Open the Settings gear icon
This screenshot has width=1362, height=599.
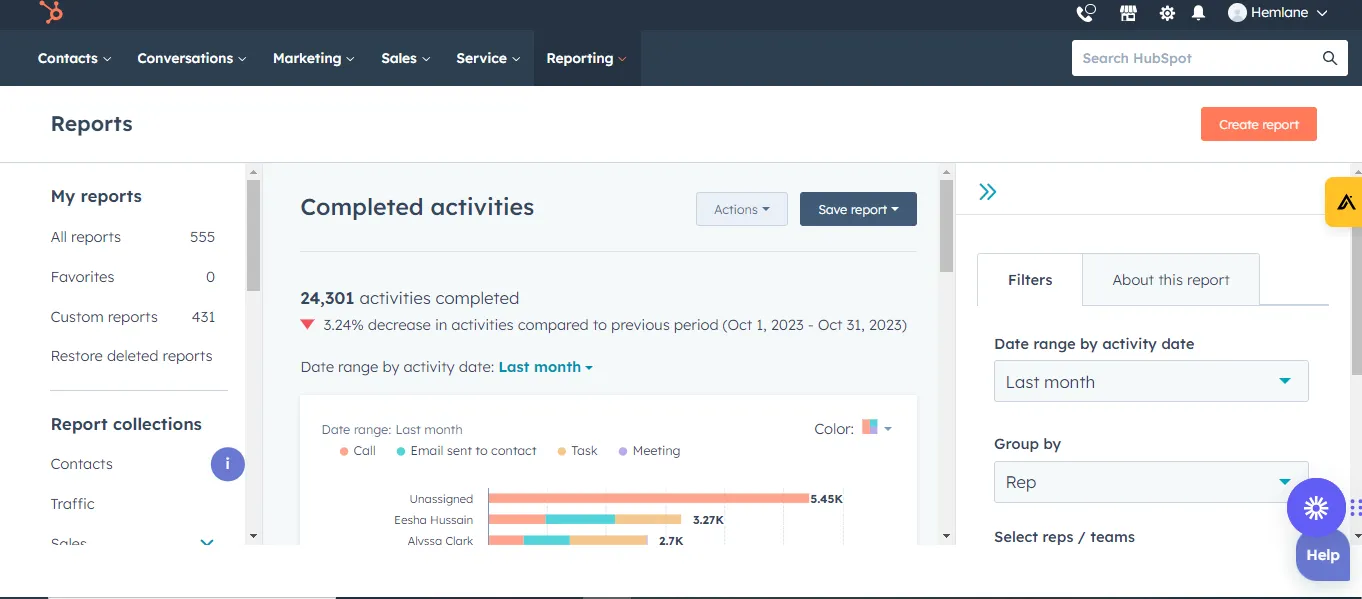(1167, 13)
